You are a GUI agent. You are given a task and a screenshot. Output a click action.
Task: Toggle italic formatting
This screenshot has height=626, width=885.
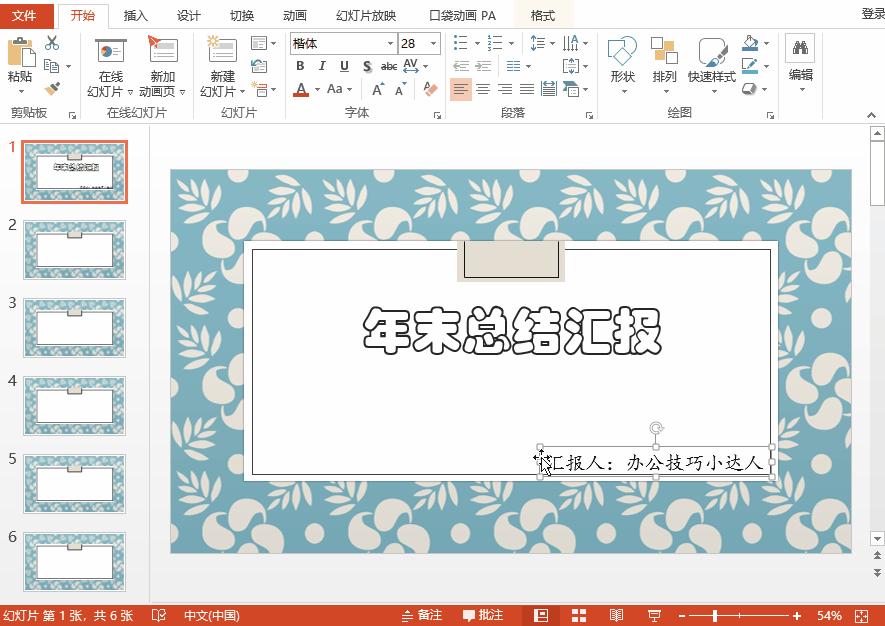tap(321, 66)
